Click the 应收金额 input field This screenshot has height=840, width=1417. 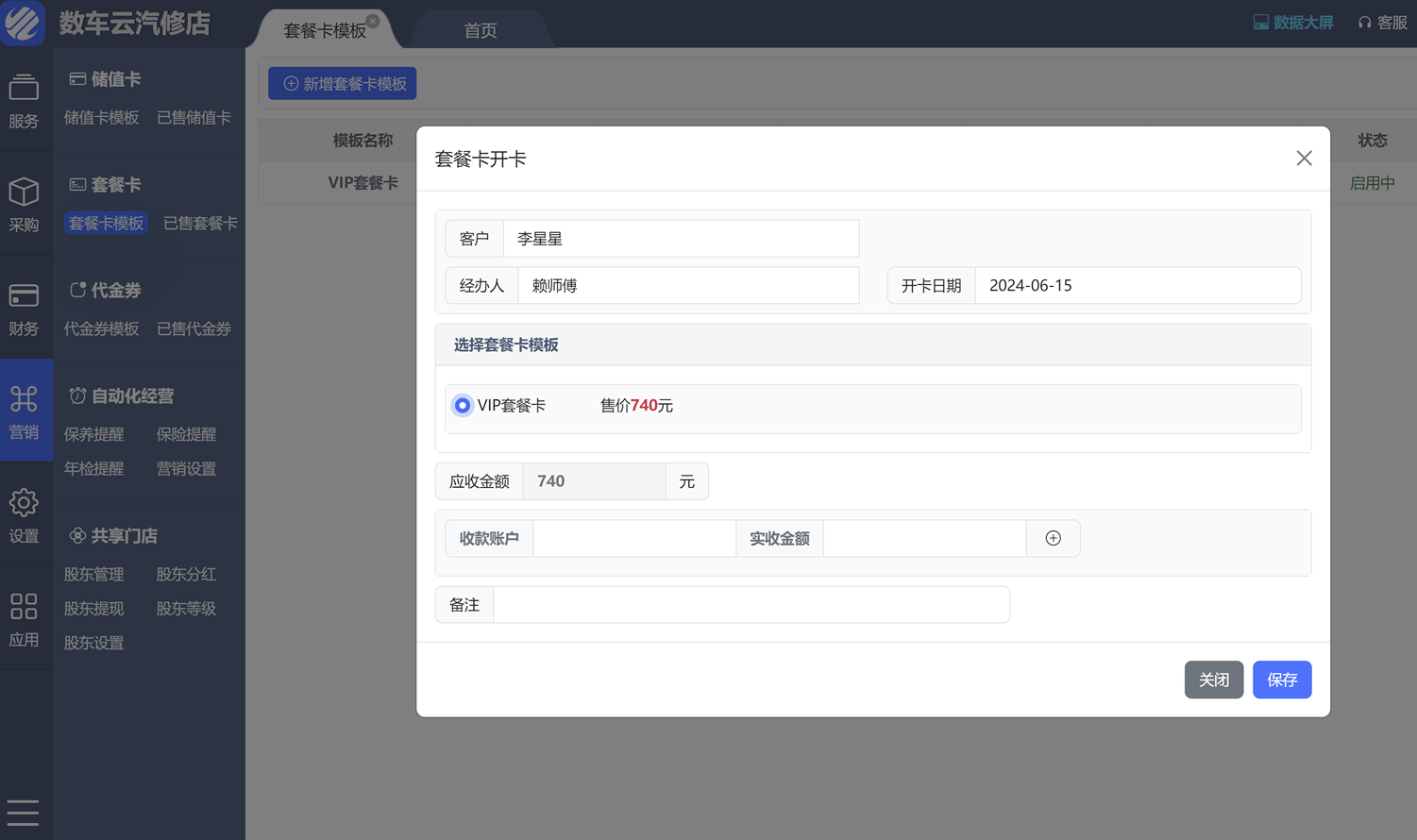[595, 481]
